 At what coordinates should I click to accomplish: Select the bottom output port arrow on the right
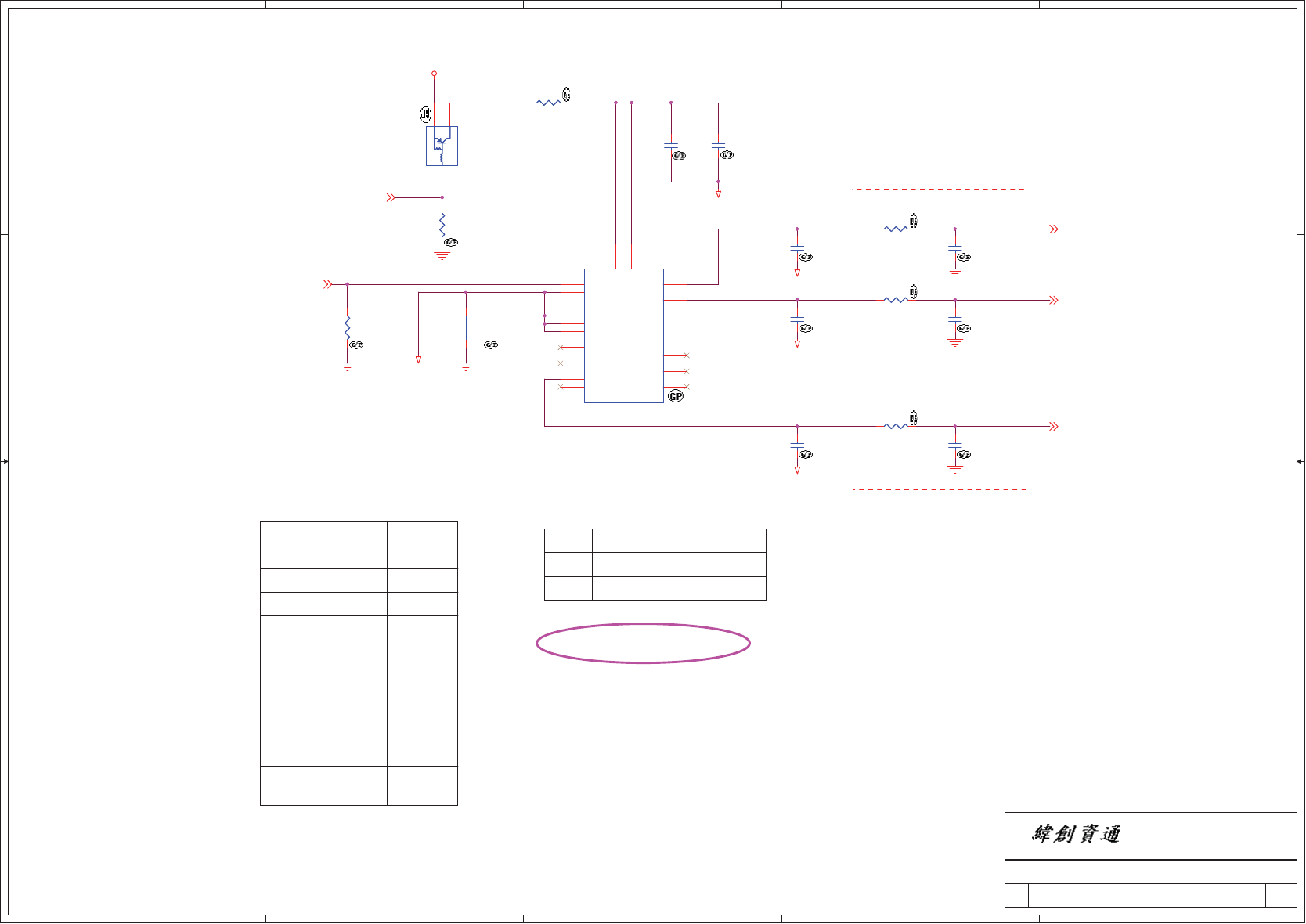pos(1054,427)
